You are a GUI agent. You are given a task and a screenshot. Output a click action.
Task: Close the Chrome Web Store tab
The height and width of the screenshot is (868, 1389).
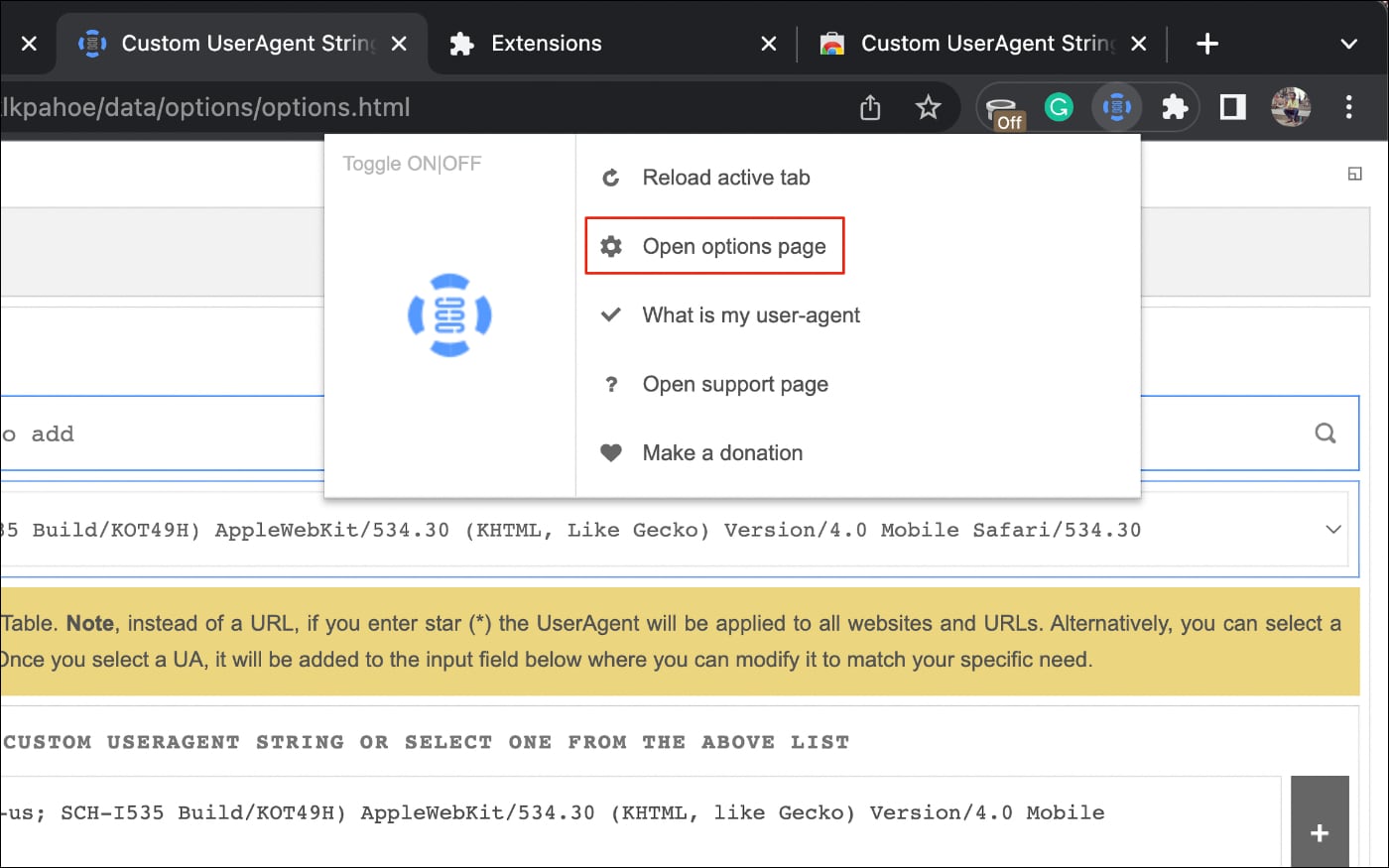tap(1139, 44)
